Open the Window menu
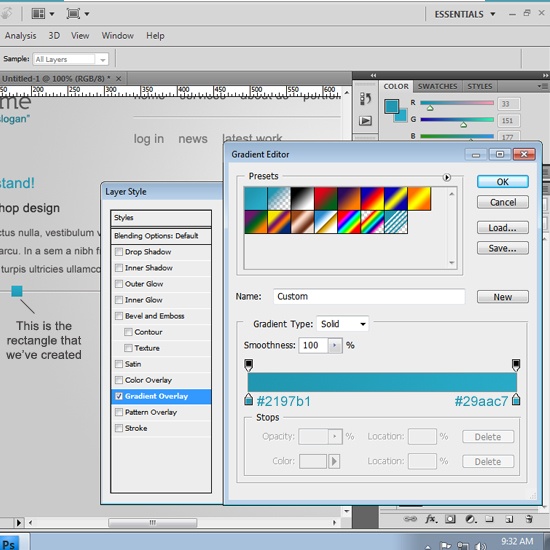 click(x=118, y=36)
